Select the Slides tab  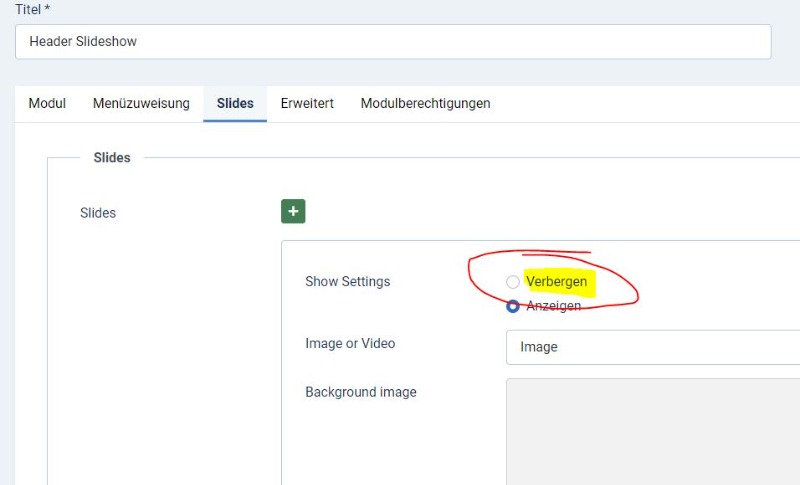pyautogui.click(x=235, y=104)
